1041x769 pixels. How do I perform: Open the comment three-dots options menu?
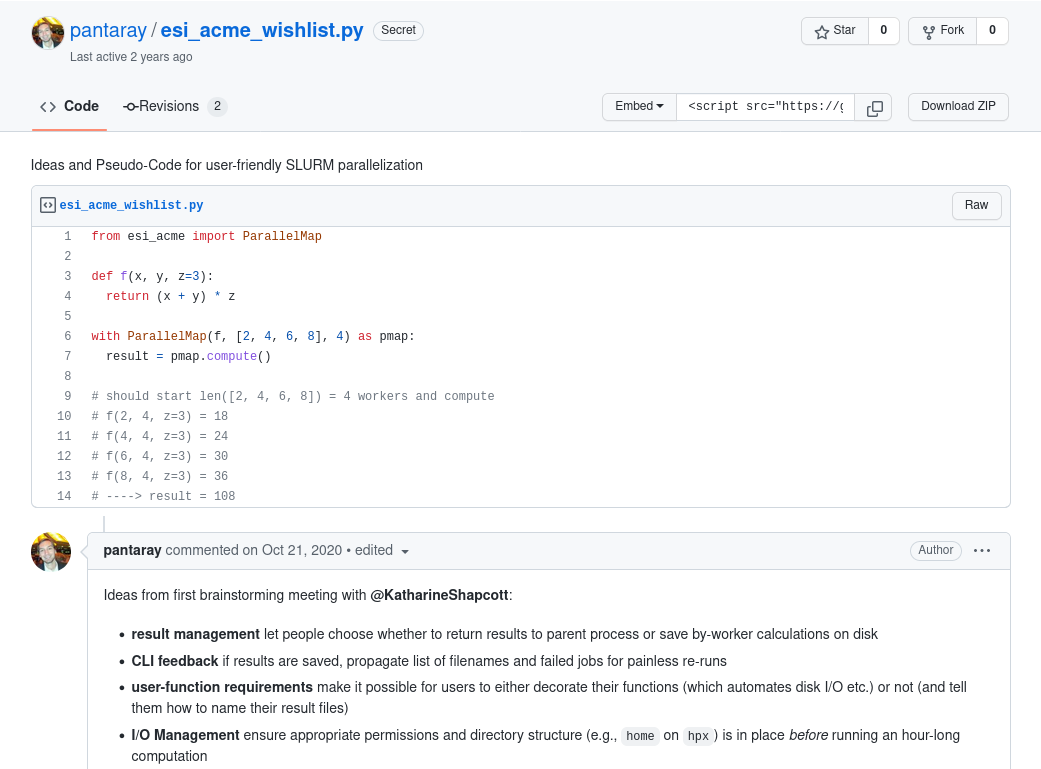(982, 550)
